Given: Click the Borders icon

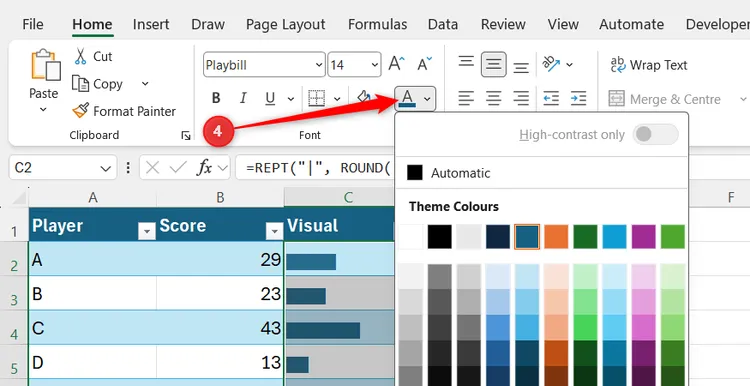Looking at the screenshot, I should [x=316, y=99].
